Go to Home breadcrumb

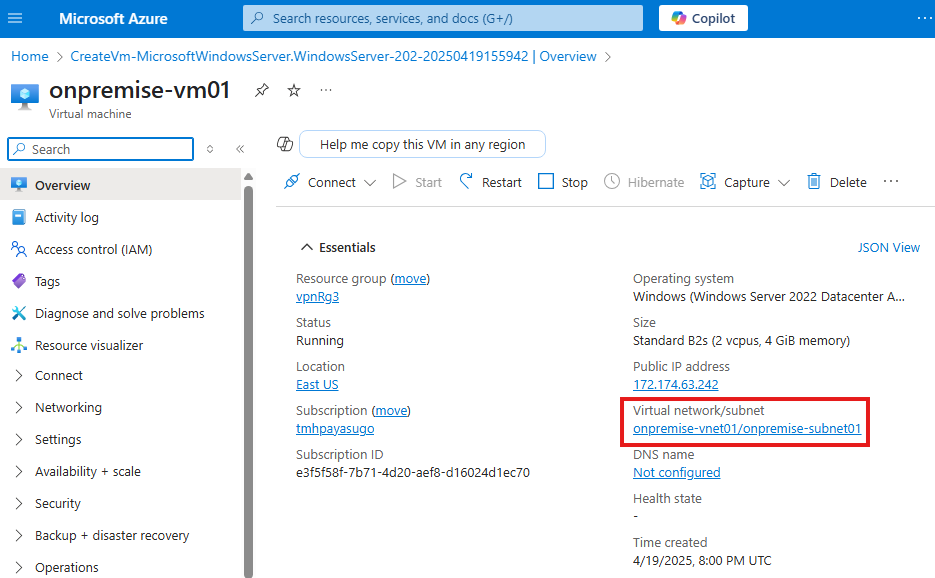pos(30,56)
